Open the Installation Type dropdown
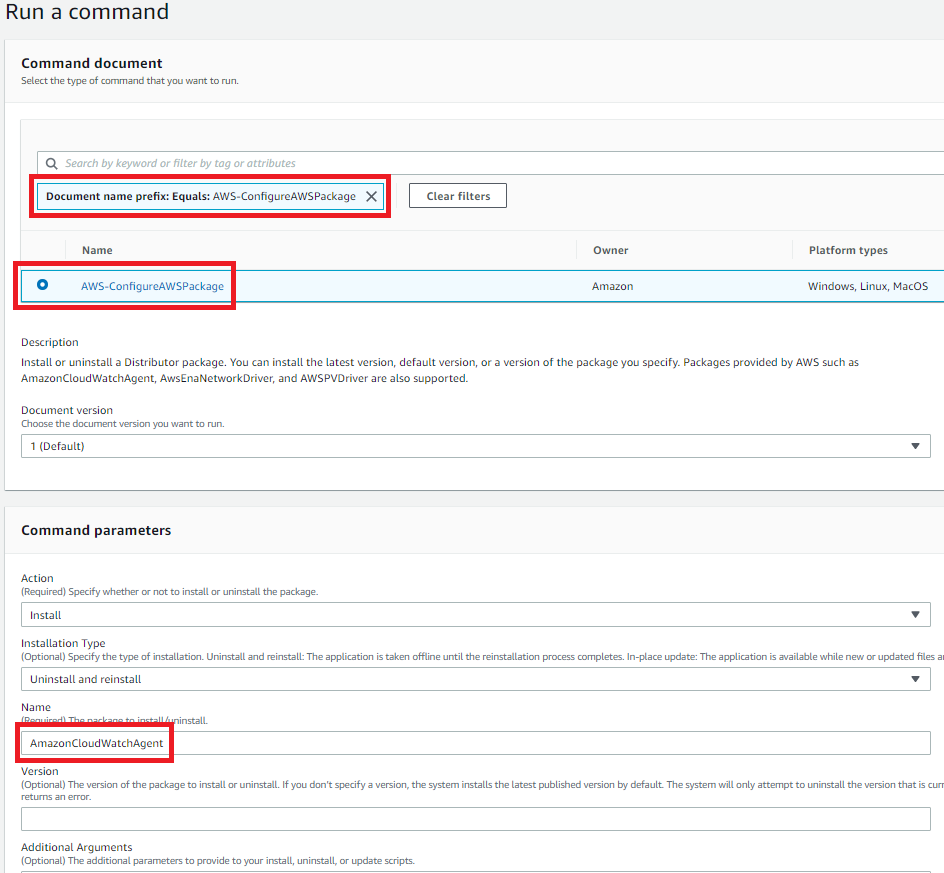This screenshot has height=873, width=944. (475, 678)
